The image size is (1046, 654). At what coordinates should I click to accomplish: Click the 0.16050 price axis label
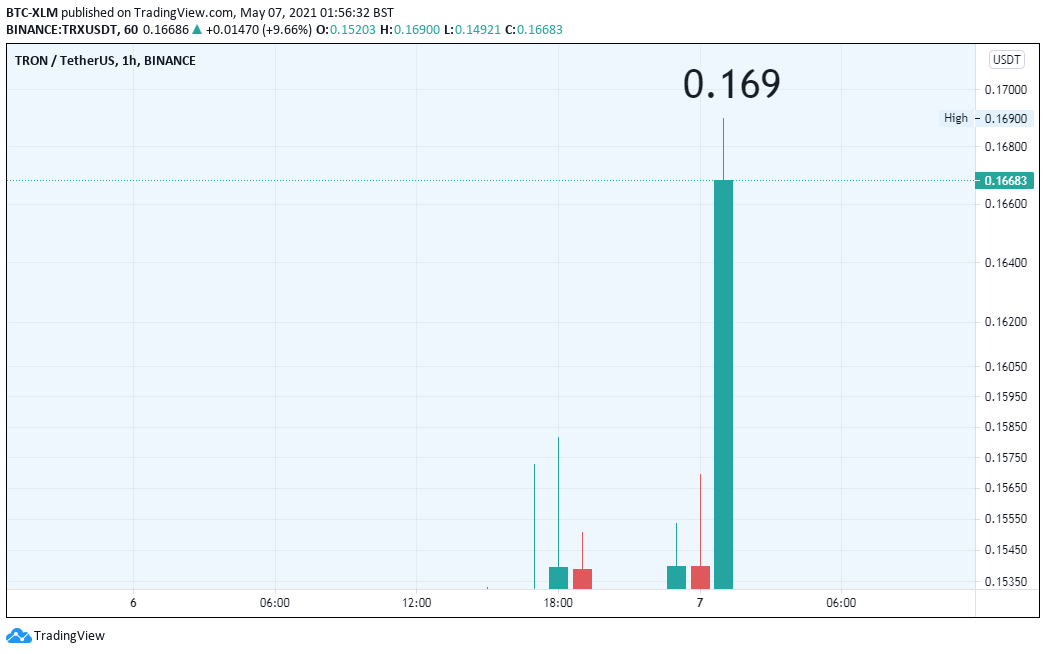pos(1006,366)
